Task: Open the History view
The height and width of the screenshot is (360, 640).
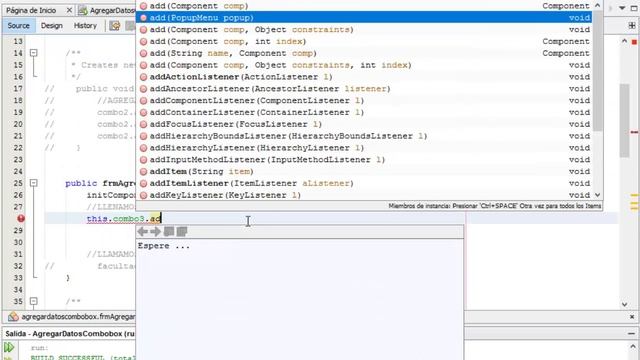Action: [x=85, y=26]
